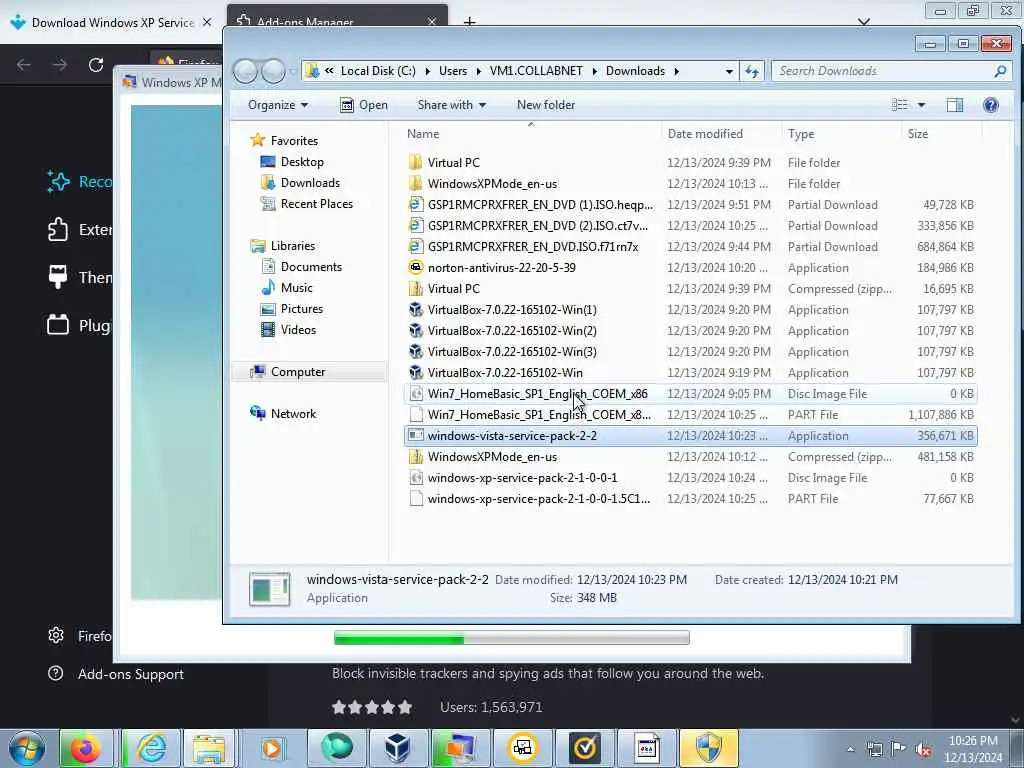Select VM1.COLLABNET in the breadcrumb
This screenshot has height=768, width=1024.
point(536,71)
